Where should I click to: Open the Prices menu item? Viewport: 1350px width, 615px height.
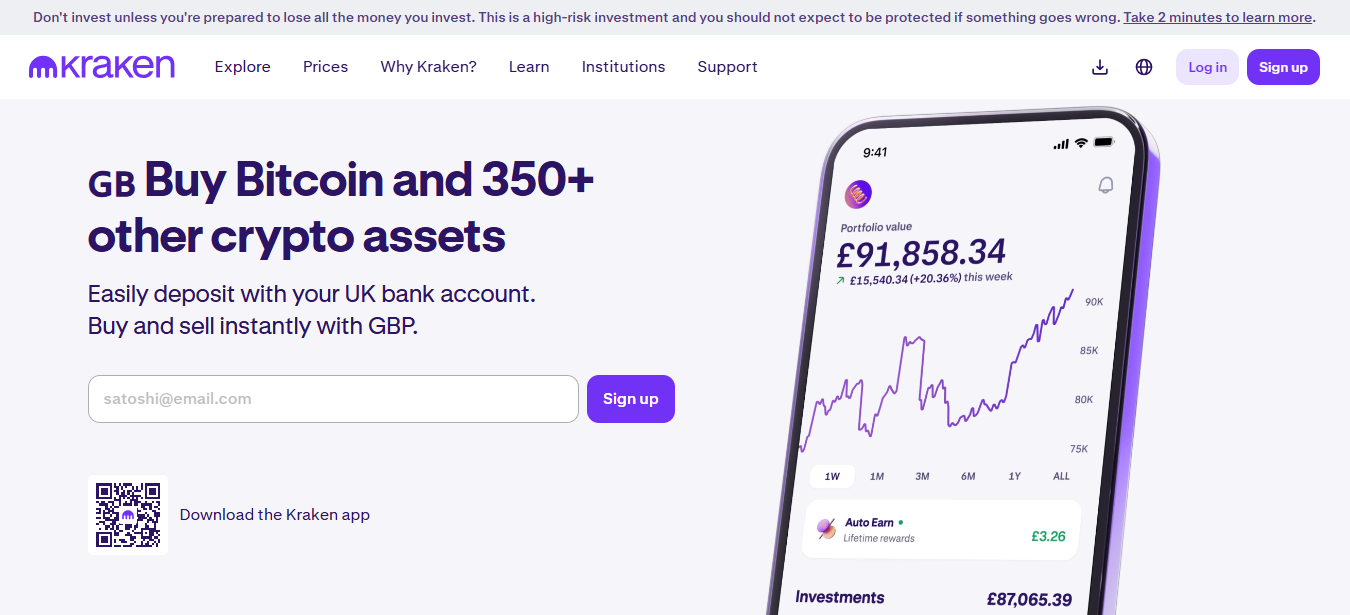point(326,67)
